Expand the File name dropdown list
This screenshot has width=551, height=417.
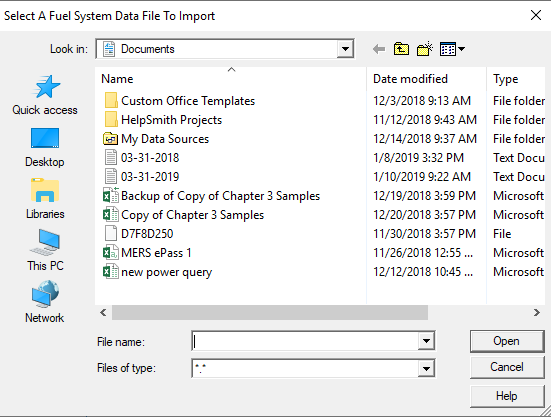[426, 341]
